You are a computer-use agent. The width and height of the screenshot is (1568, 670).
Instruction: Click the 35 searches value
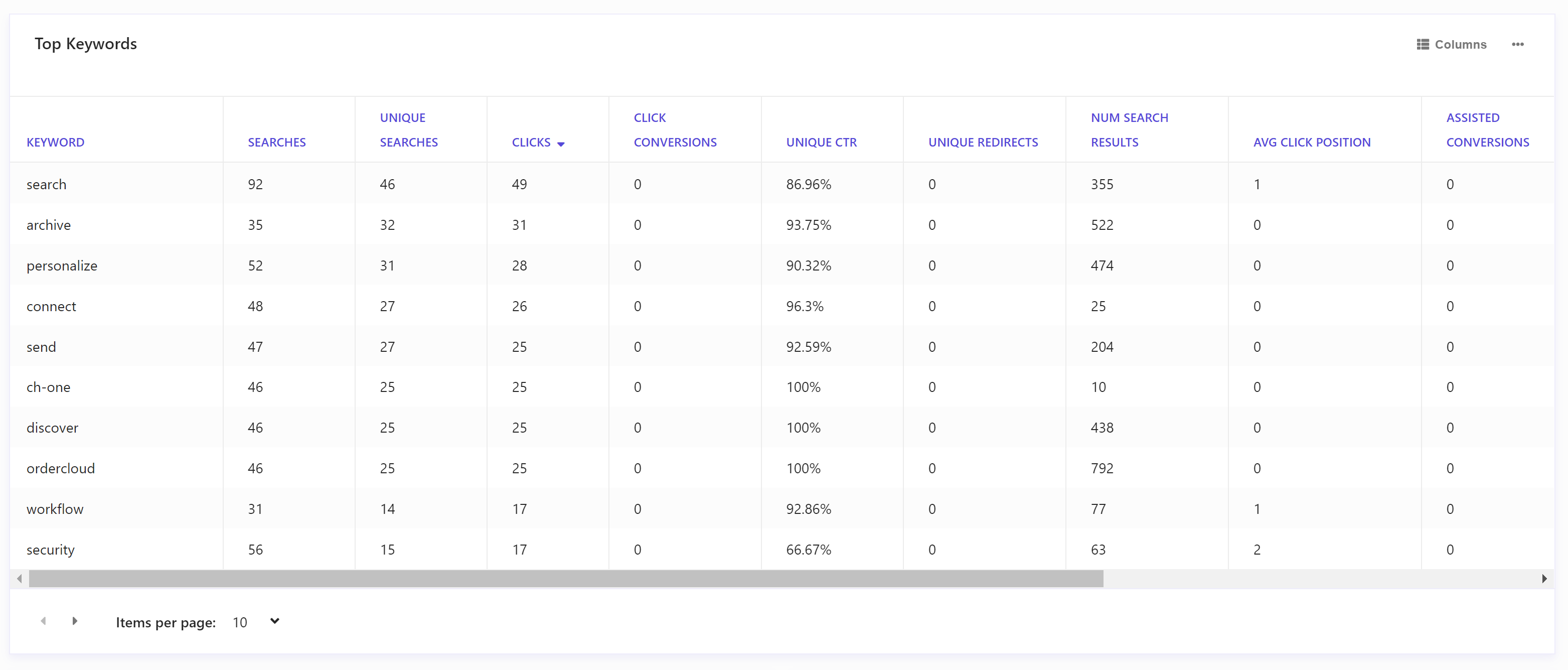pos(255,225)
